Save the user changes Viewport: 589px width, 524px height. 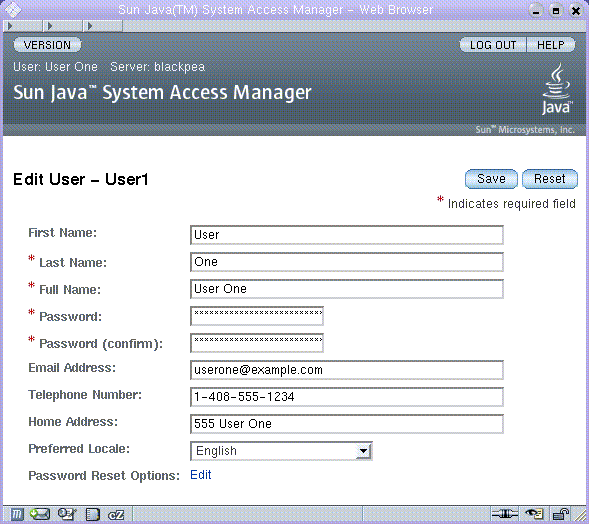pyautogui.click(x=491, y=179)
